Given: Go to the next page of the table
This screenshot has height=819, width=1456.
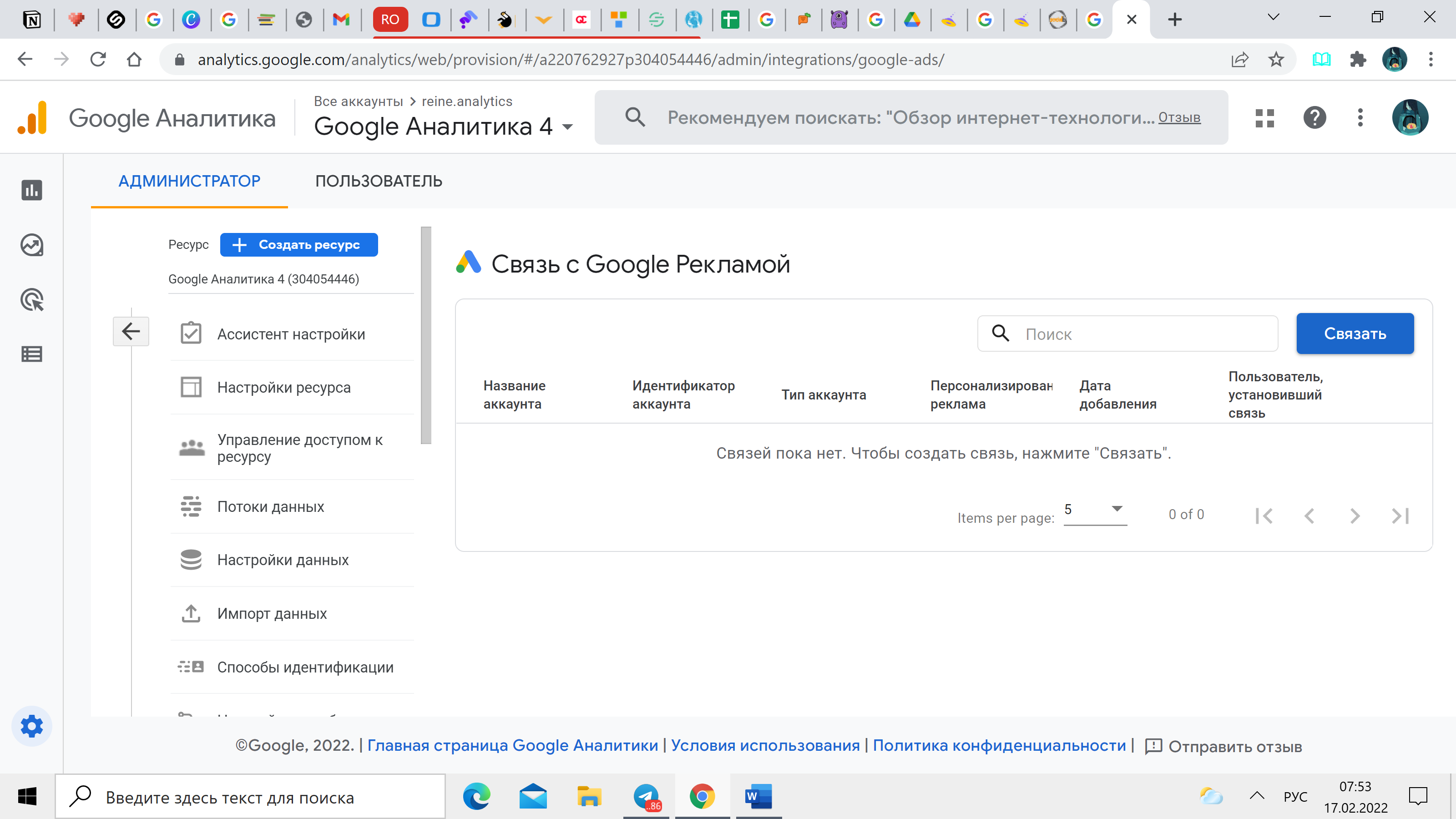Looking at the screenshot, I should click(1355, 516).
